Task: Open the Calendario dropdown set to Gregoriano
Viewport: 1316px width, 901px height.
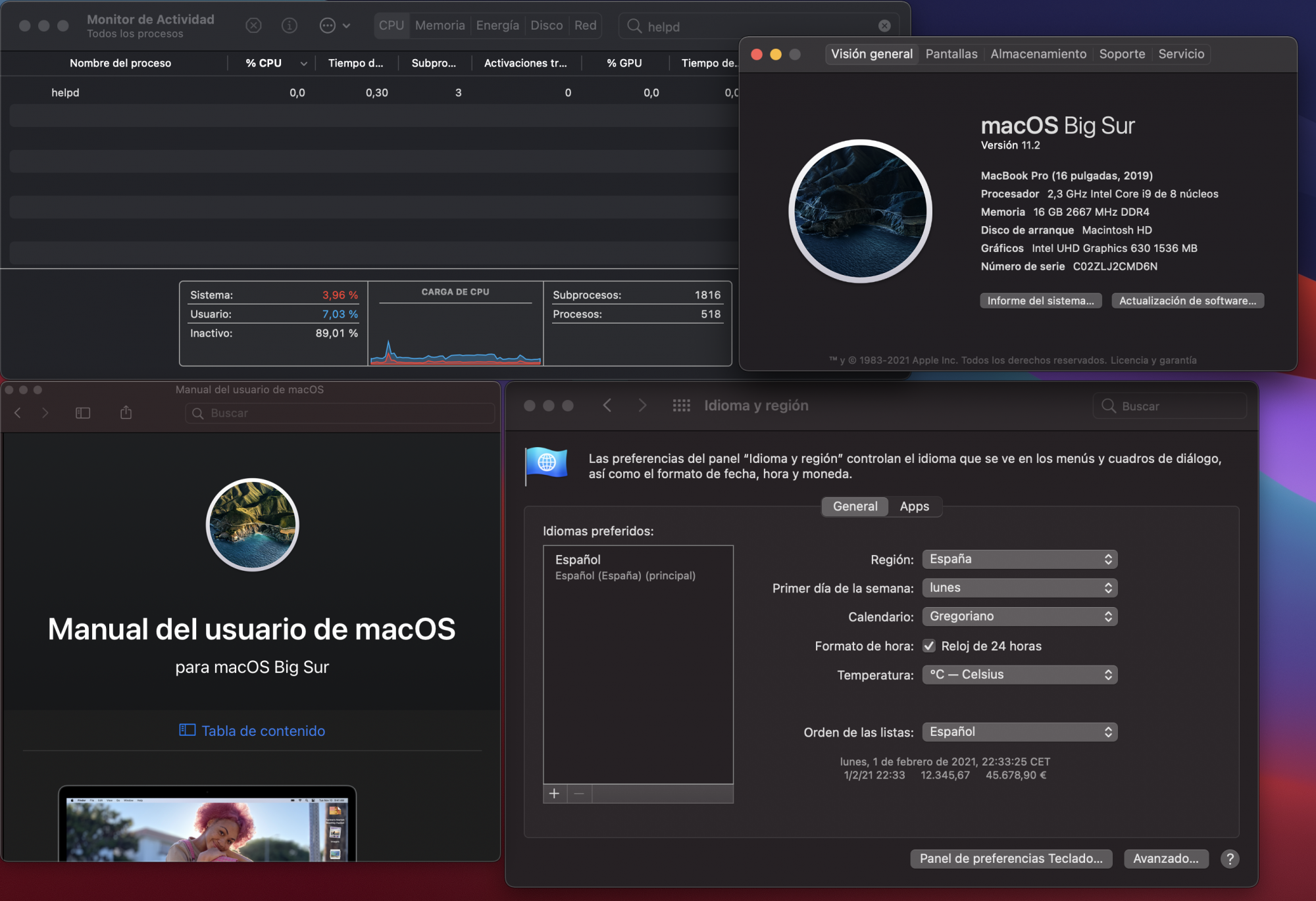Action: pos(1019,616)
